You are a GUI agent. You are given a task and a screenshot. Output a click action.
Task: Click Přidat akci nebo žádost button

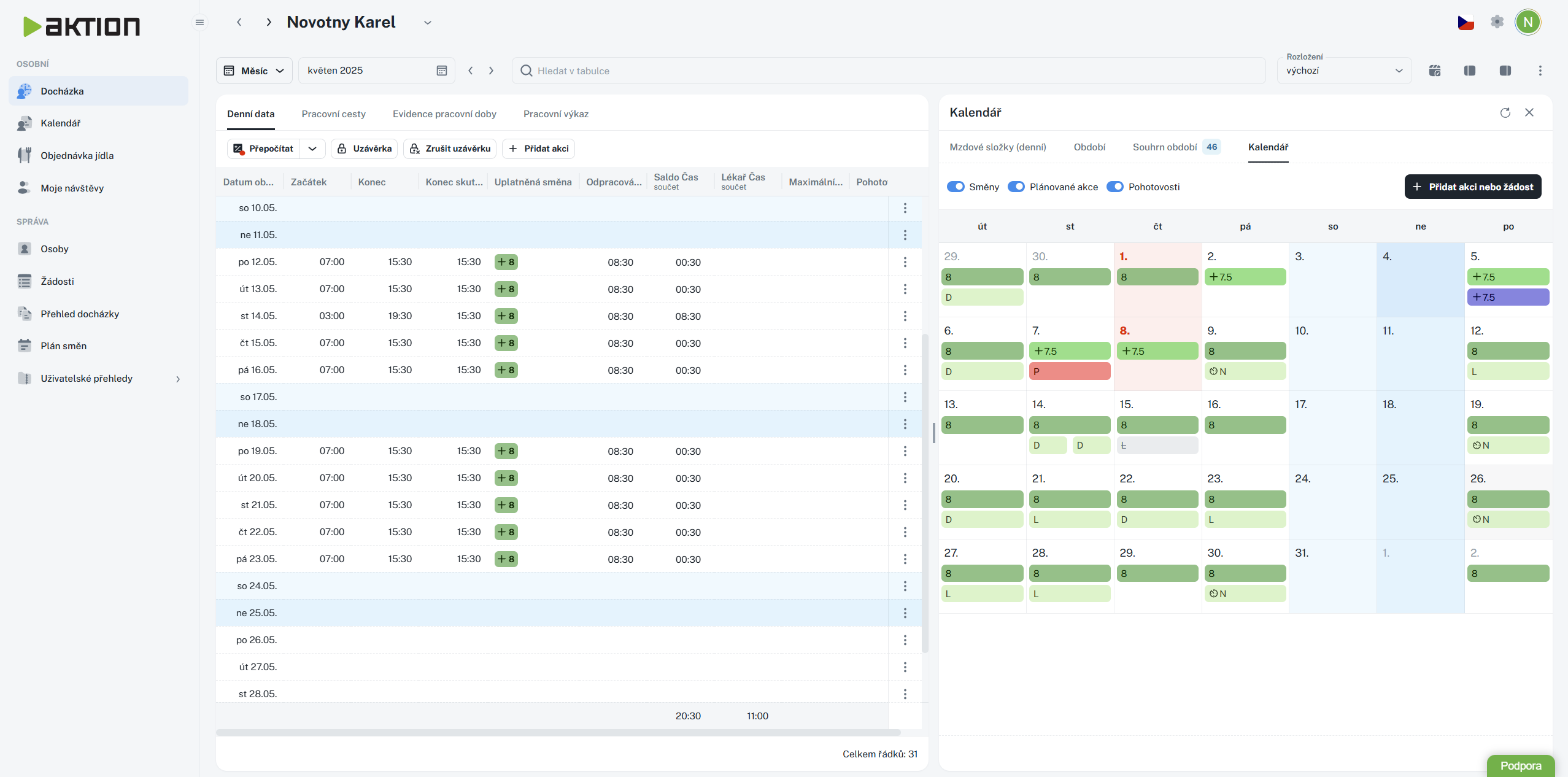1472,187
